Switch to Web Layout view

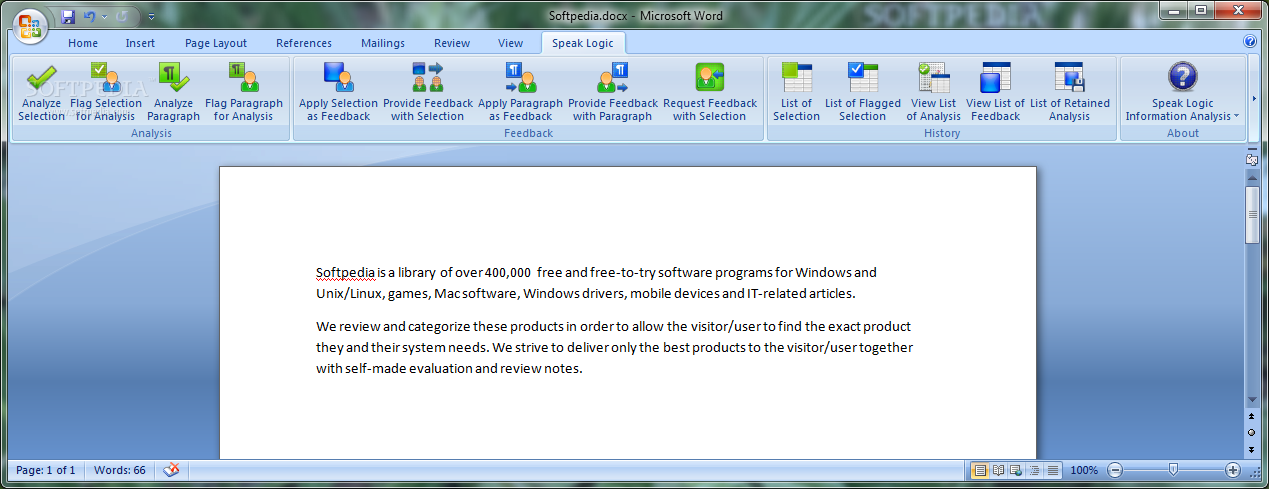(x=1016, y=470)
